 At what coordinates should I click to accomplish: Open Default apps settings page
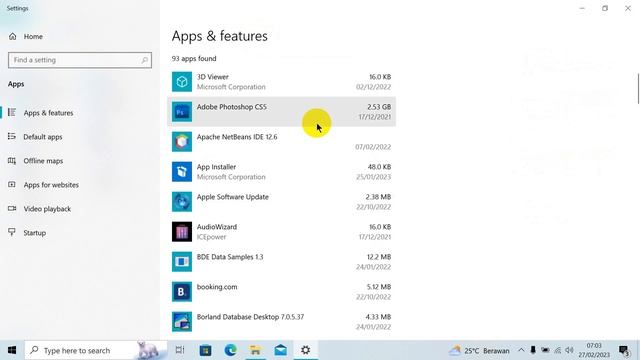coord(42,137)
